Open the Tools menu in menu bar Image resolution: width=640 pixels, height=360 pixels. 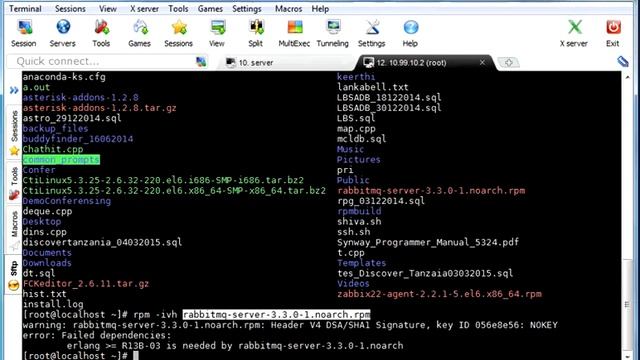click(178, 9)
